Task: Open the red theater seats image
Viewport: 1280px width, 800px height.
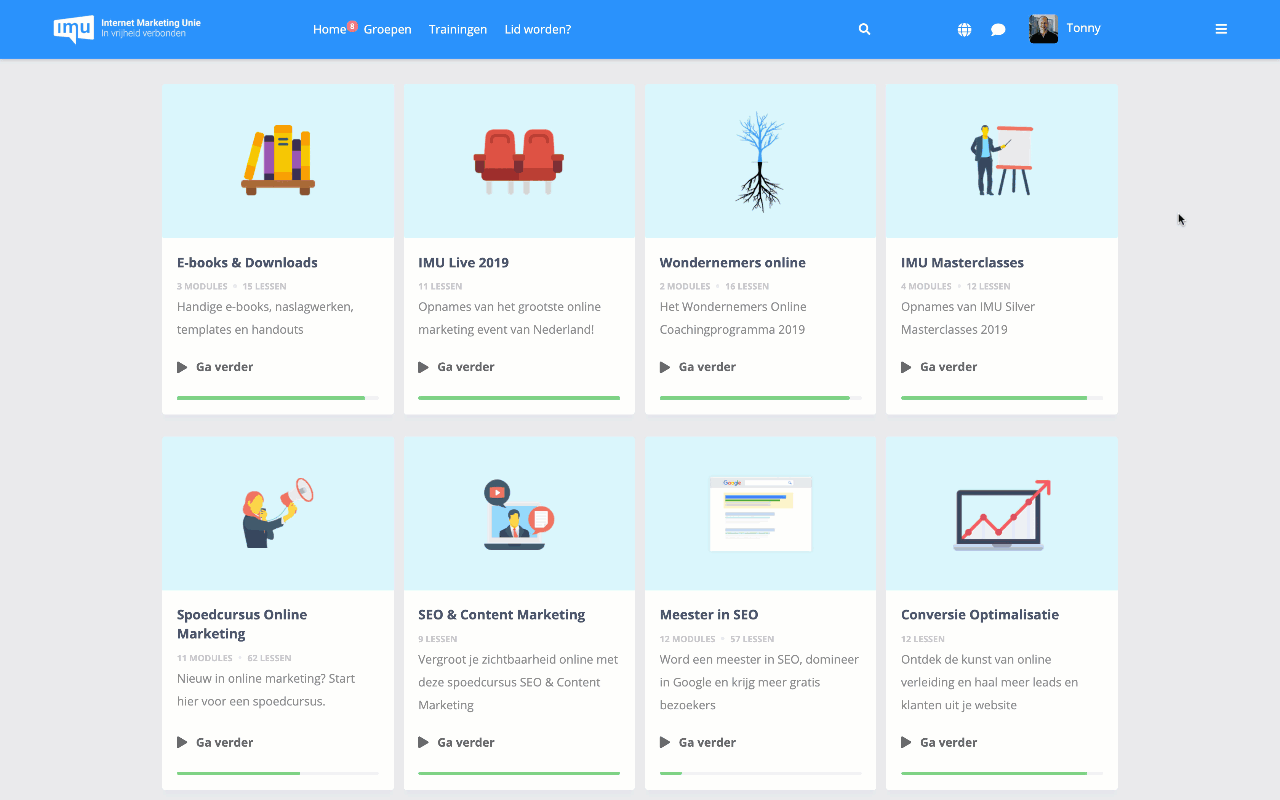Action: [x=519, y=161]
